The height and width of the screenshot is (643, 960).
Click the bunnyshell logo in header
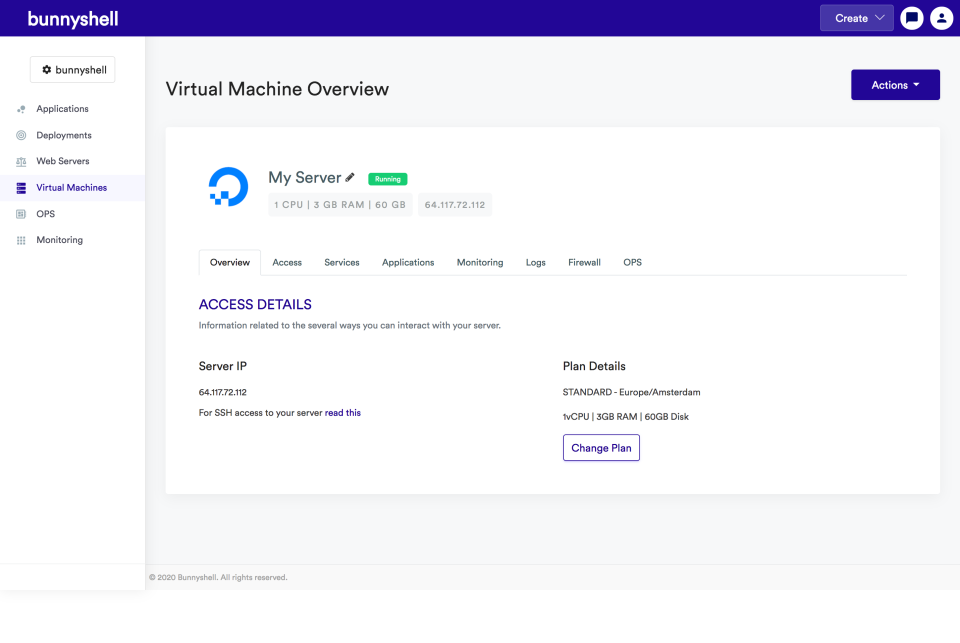click(x=72, y=19)
